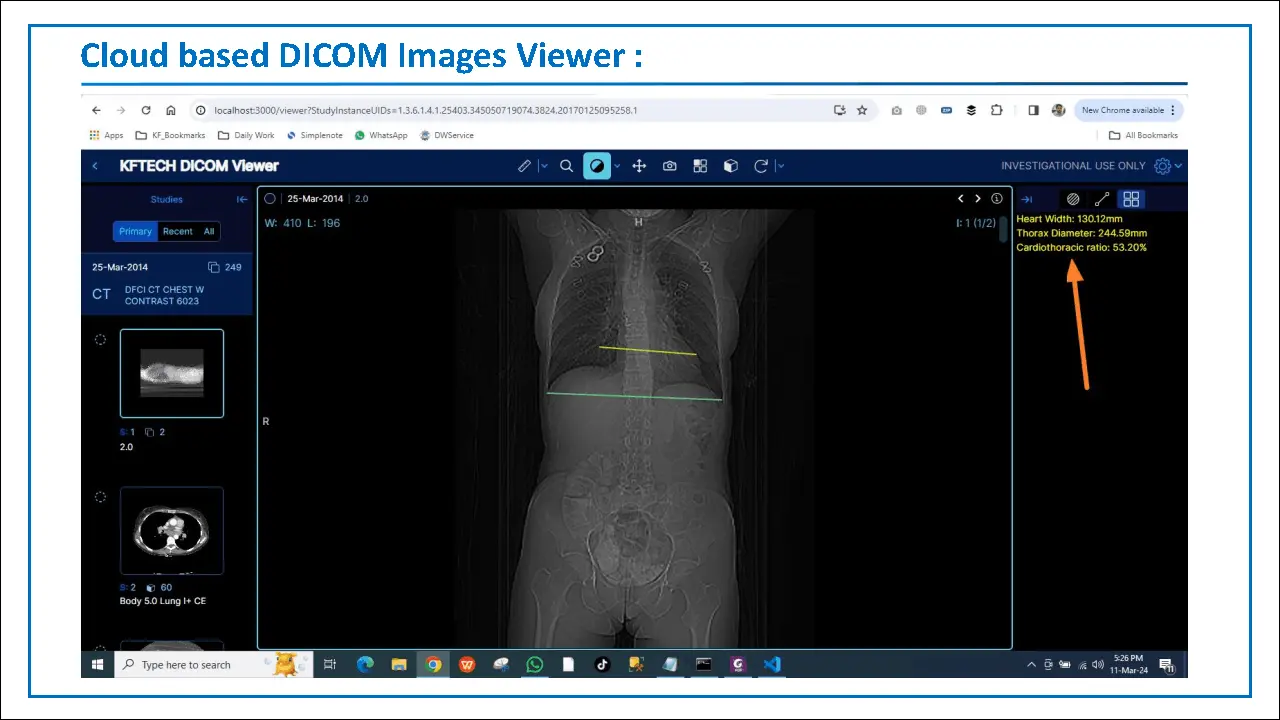Click the viewport vertical scrollbar
The image size is (1280, 720).
click(x=1004, y=229)
